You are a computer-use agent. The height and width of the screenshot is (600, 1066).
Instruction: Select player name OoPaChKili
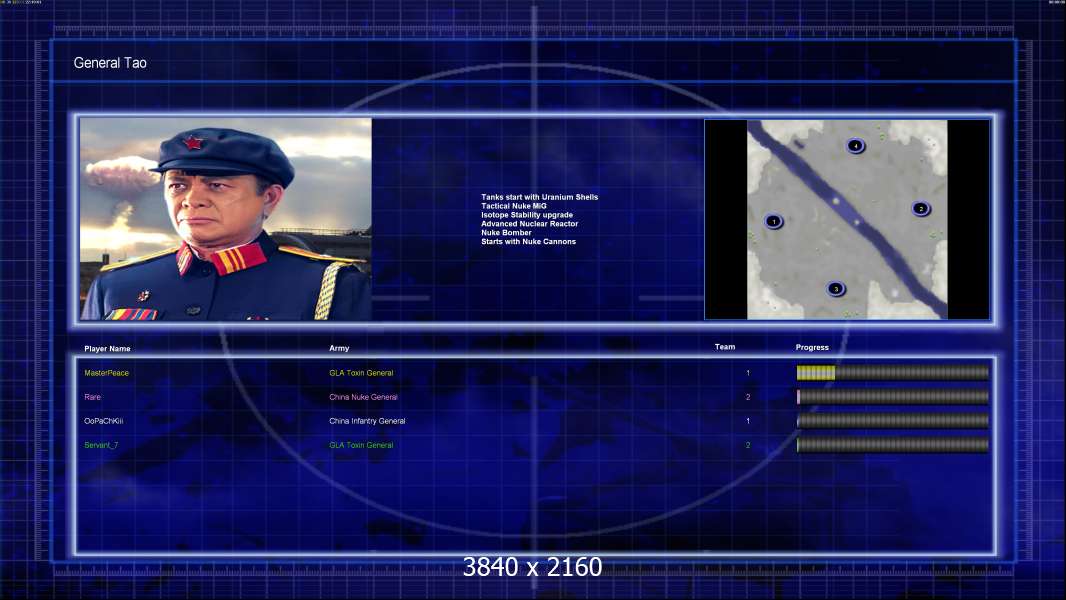point(103,421)
